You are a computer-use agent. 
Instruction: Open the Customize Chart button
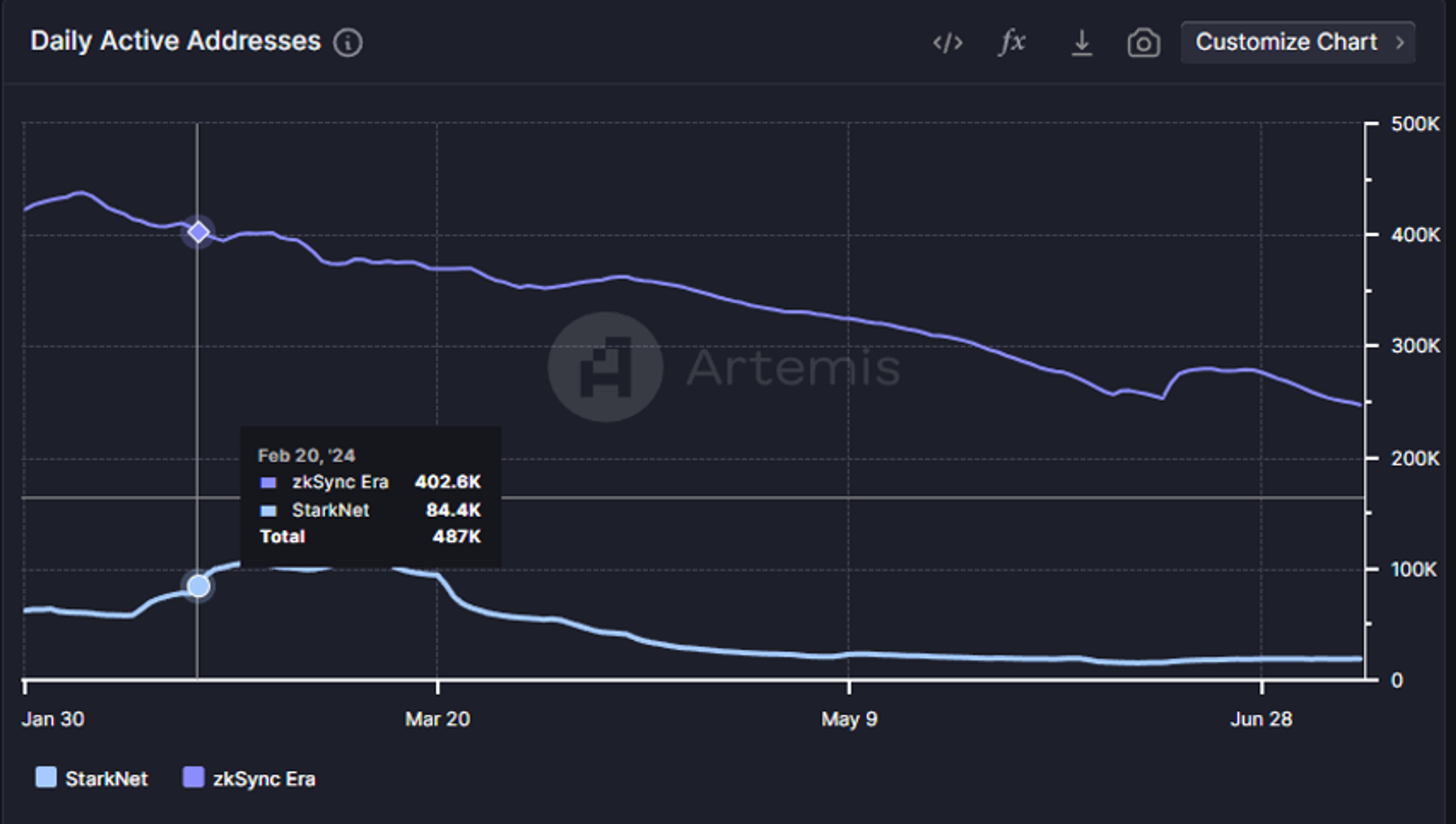(1298, 42)
